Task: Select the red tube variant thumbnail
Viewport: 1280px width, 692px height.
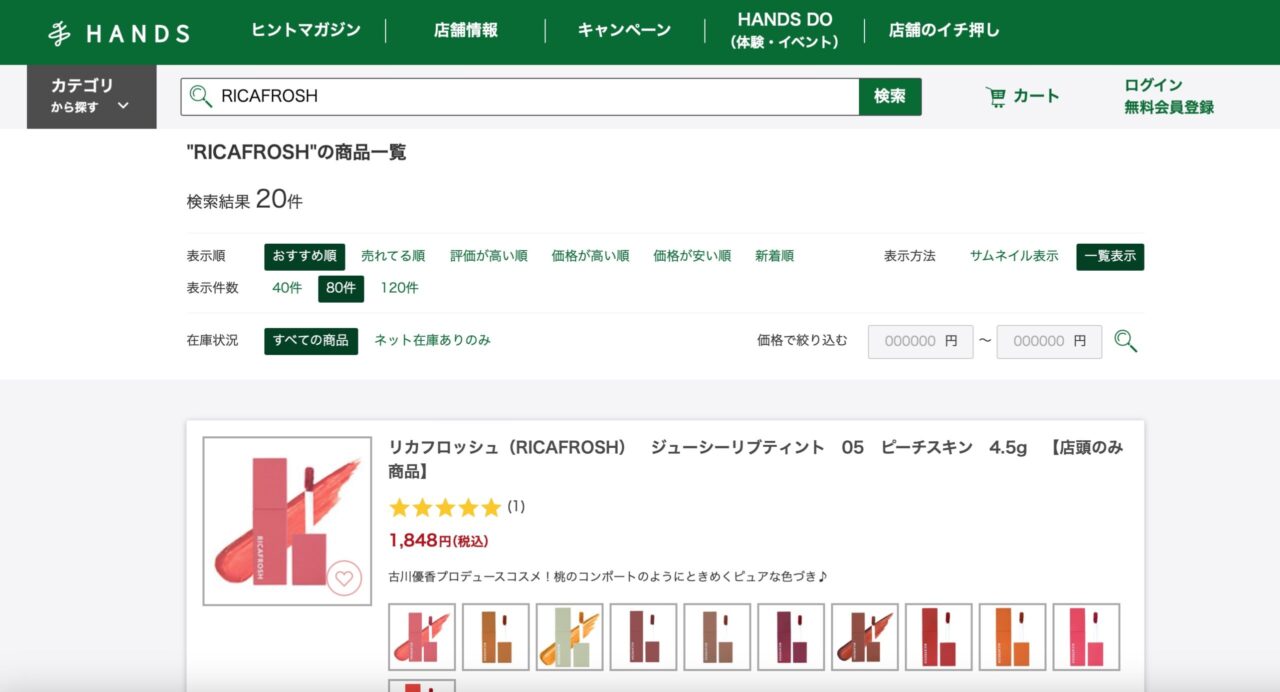Action: pyautogui.click(x=939, y=637)
